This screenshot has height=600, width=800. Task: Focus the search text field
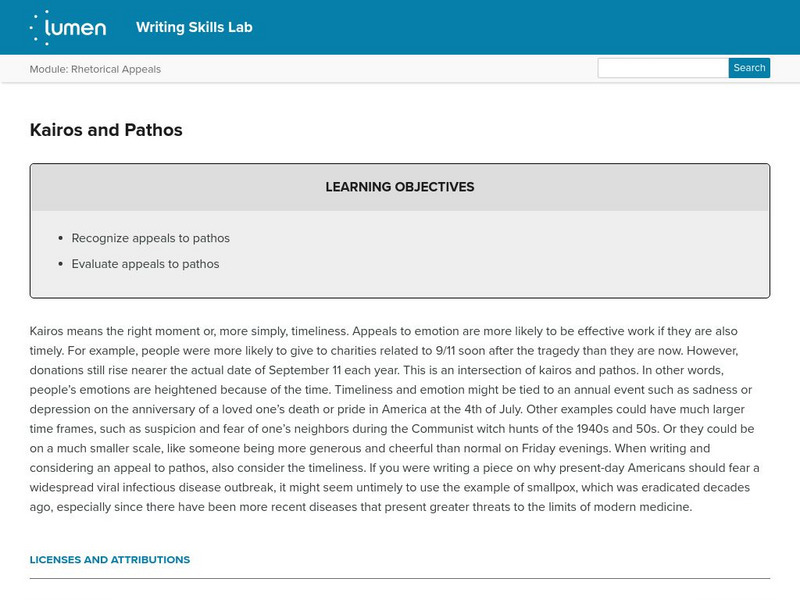tap(662, 68)
